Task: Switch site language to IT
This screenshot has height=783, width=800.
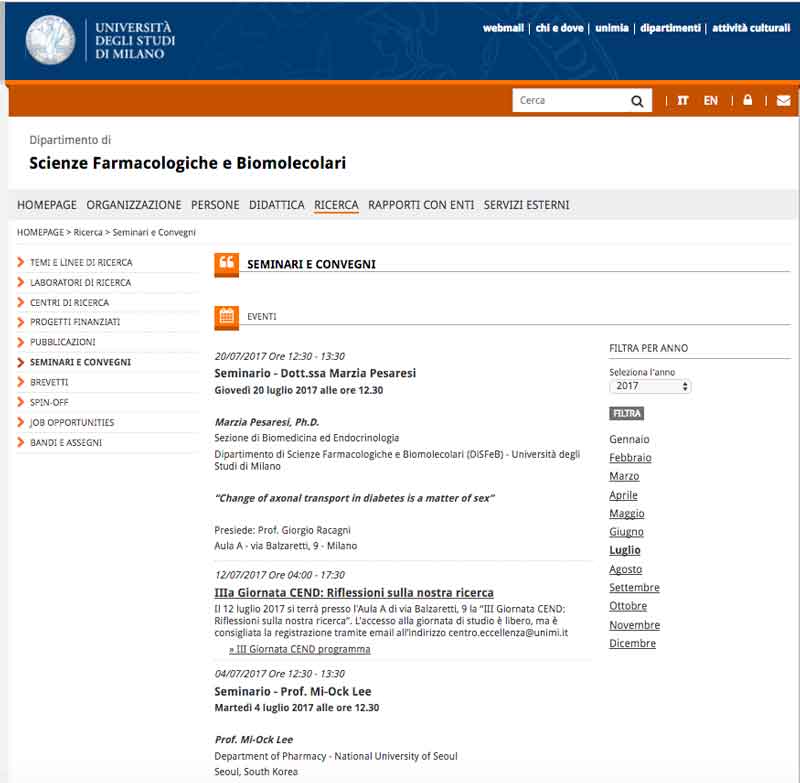Action: pyautogui.click(x=683, y=101)
